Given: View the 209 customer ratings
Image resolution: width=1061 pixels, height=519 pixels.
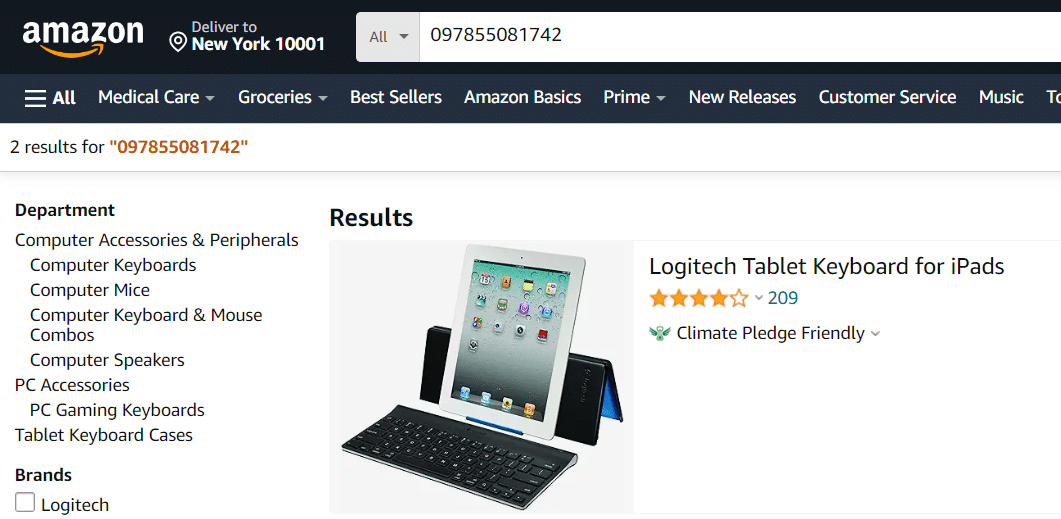Looking at the screenshot, I should (783, 298).
